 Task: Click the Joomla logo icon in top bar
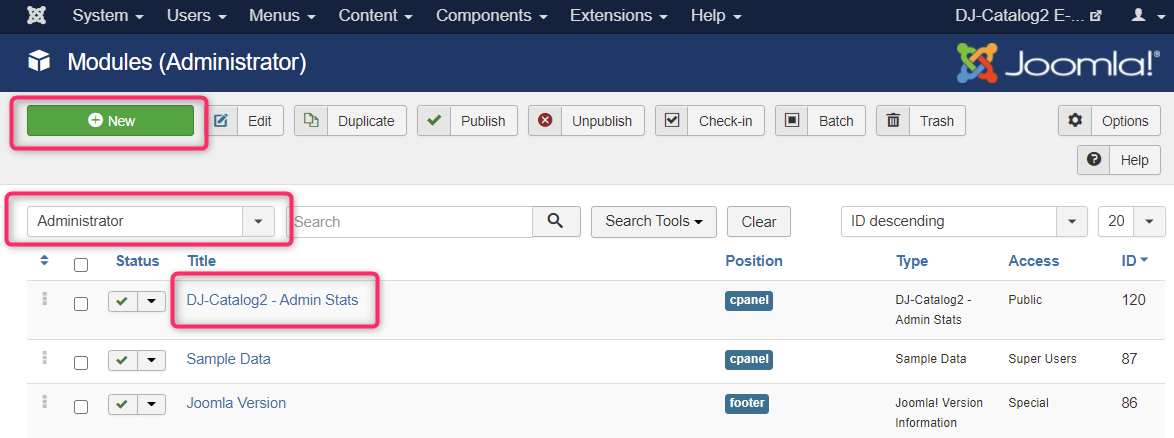coord(36,15)
